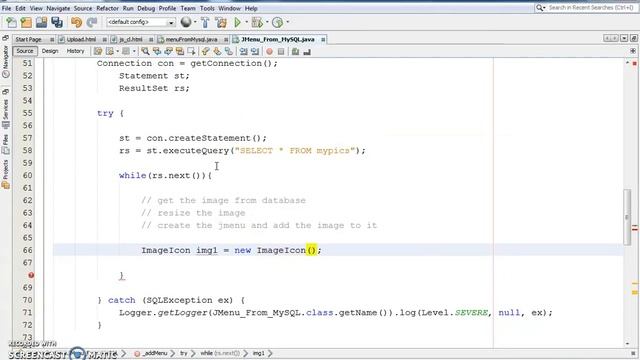The image size is (640, 360).
Task: Click the Comment lines icon
Action: pos(295,51)
